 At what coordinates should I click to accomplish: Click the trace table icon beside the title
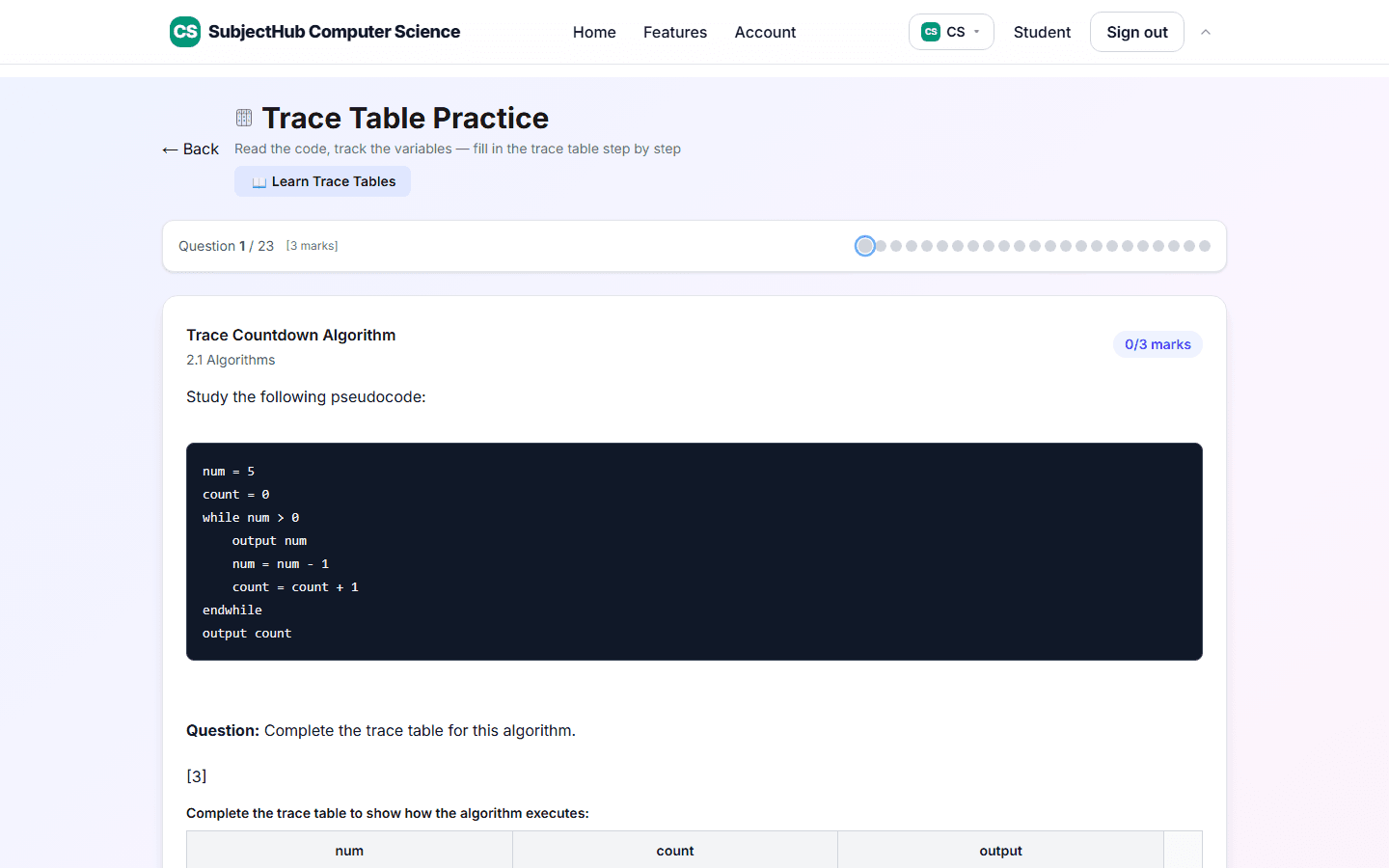[244, 118]
